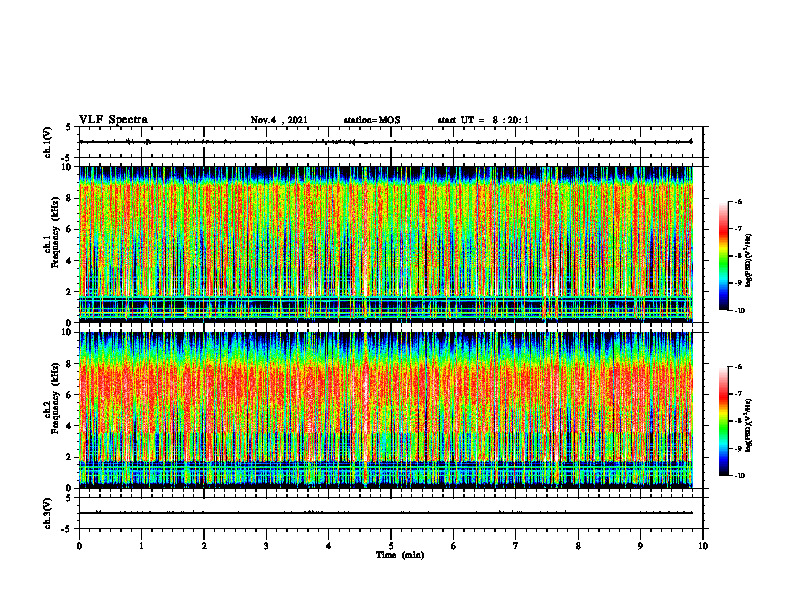
Task: Click the "8" tick on the time axis
Action: [578, 546]
